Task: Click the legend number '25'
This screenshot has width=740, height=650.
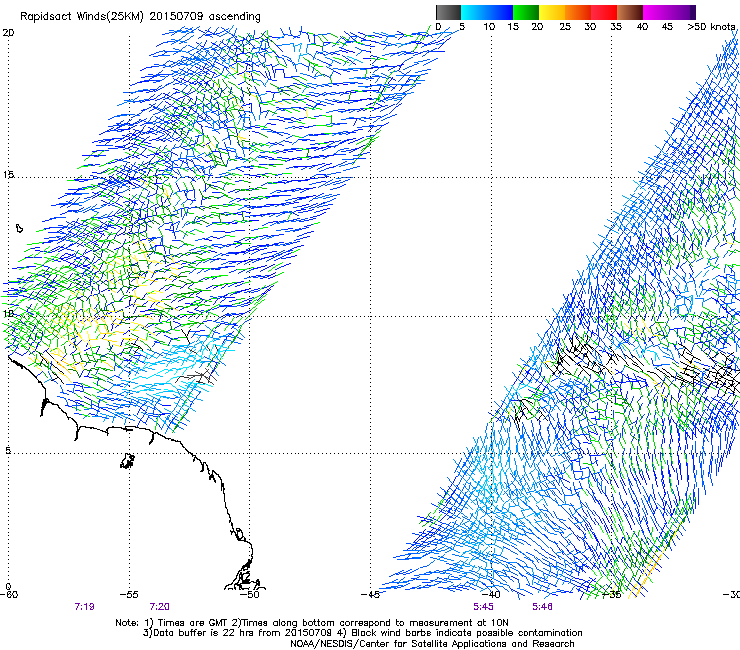Action: click(x=564, y=27)
